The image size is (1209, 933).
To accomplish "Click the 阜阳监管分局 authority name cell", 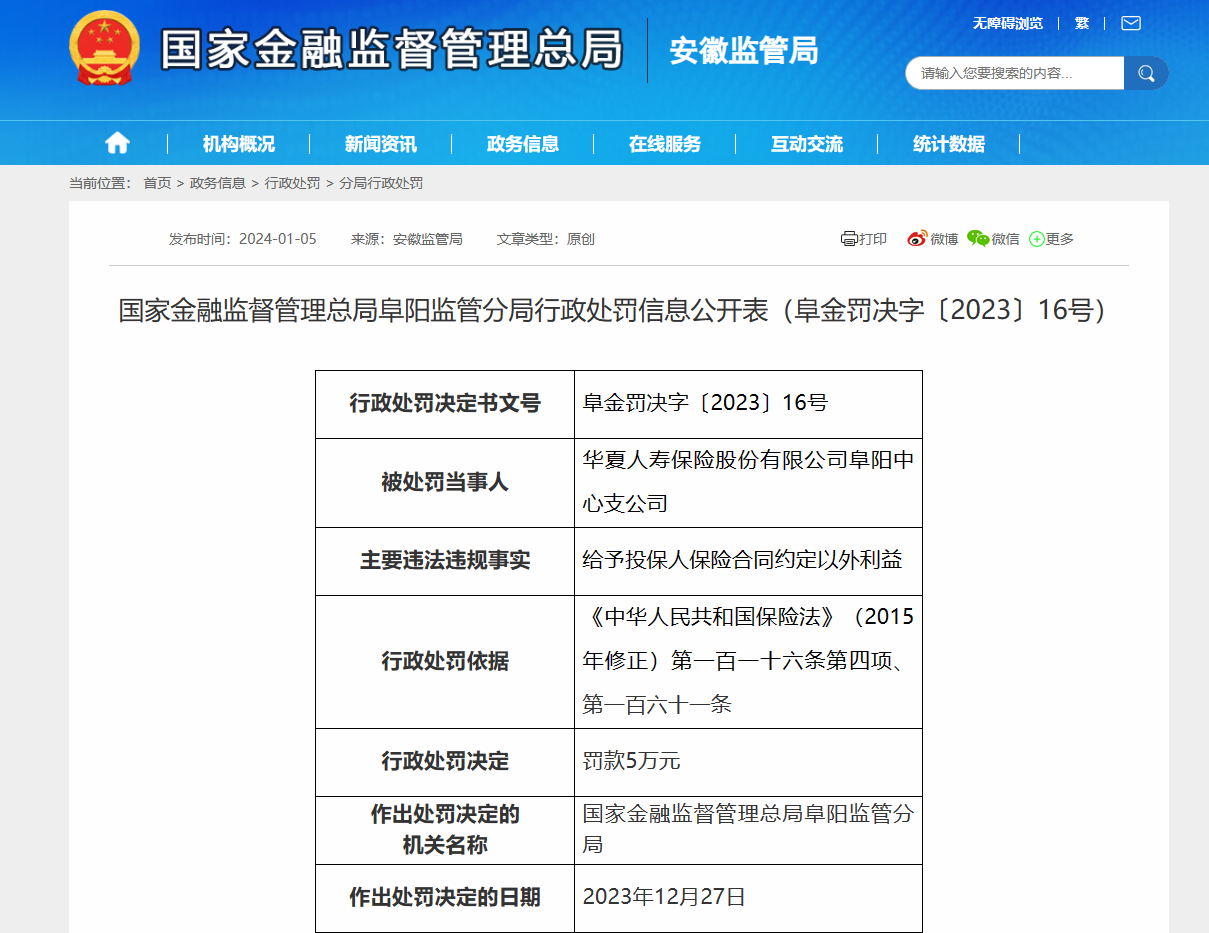I will [x=748, y=830].
